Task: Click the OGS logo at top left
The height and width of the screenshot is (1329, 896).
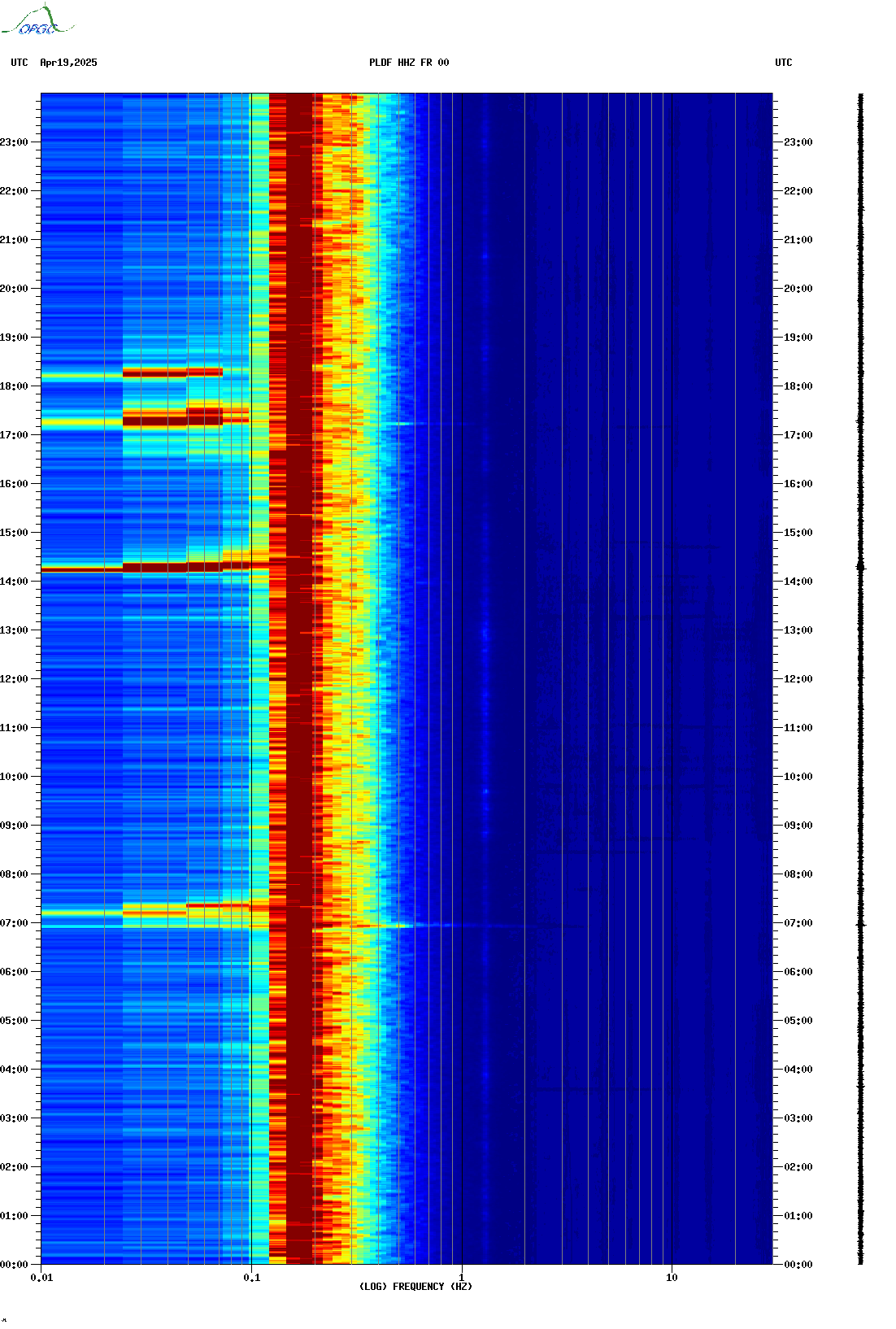Action: coord(37,20)
